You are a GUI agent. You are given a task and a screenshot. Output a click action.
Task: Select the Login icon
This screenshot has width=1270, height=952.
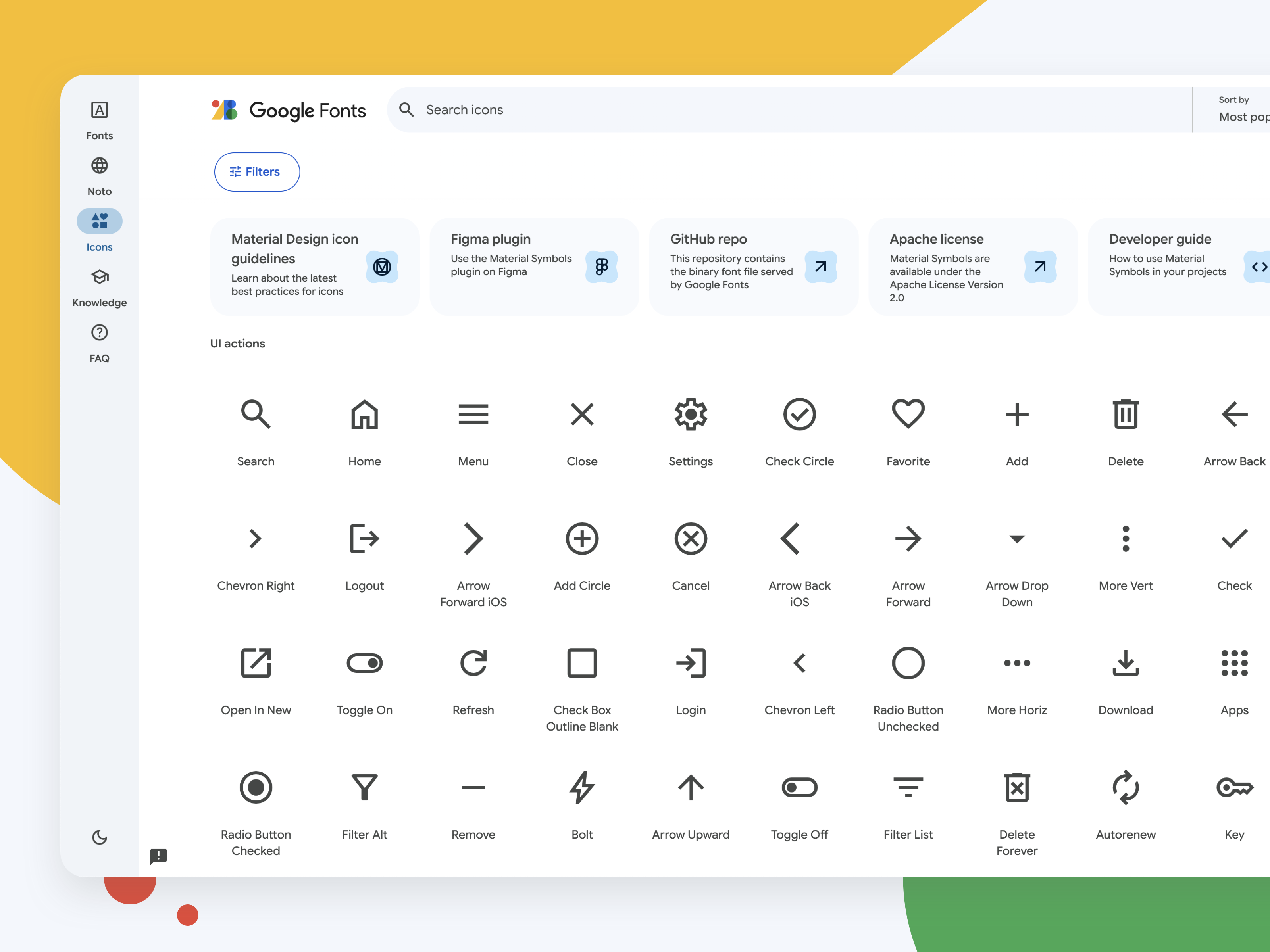pyautogui.click(x=691, y=663)
